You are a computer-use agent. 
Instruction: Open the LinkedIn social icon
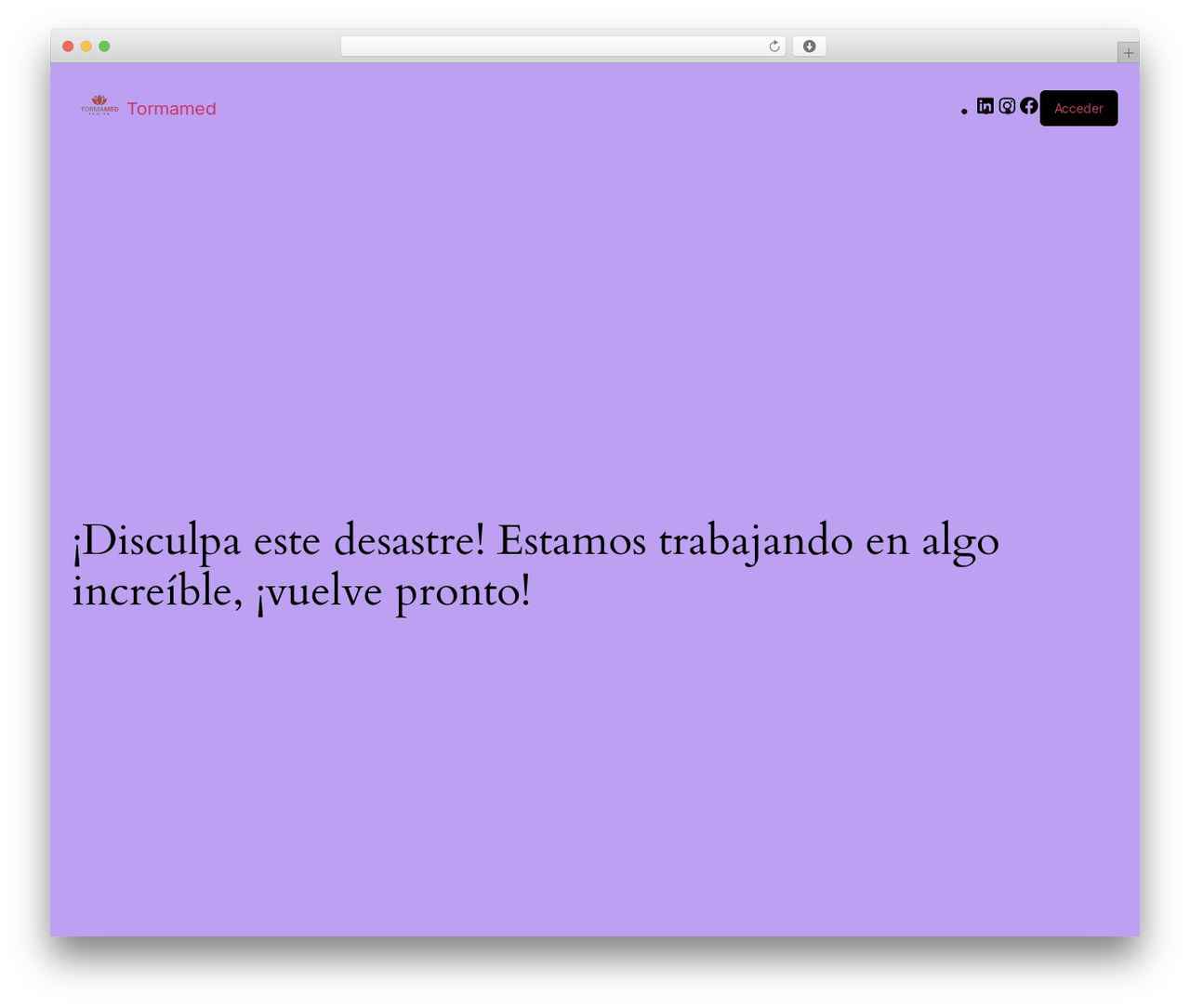985,106
